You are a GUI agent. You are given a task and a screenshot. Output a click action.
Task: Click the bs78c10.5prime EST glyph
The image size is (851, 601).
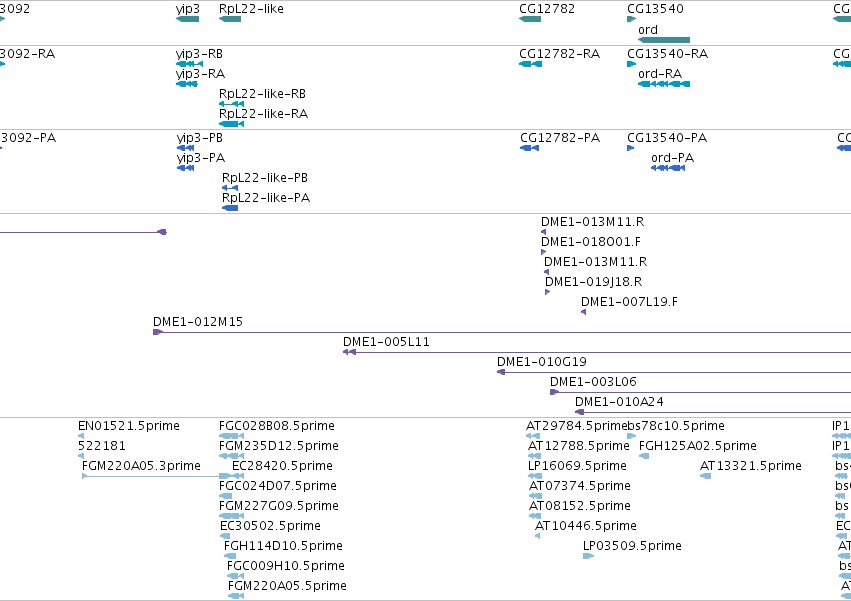[x=631, y=436]
